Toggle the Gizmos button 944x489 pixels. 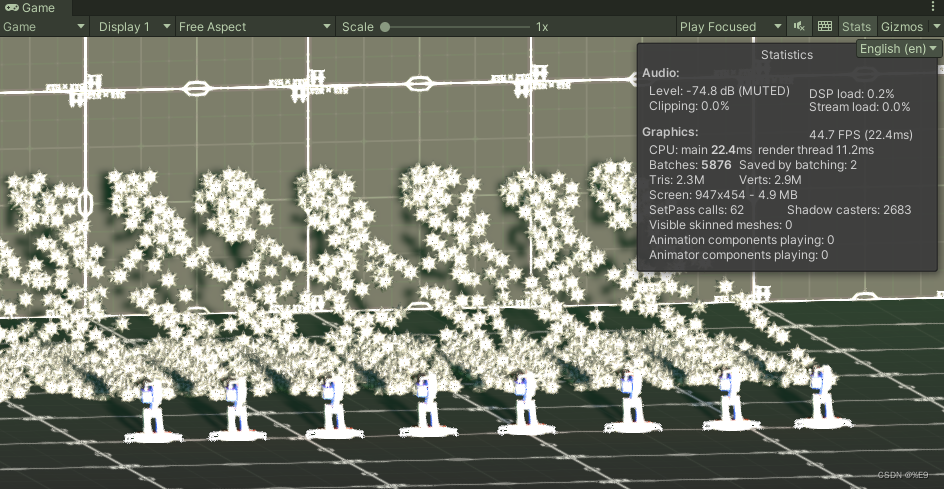click(901, 26)
